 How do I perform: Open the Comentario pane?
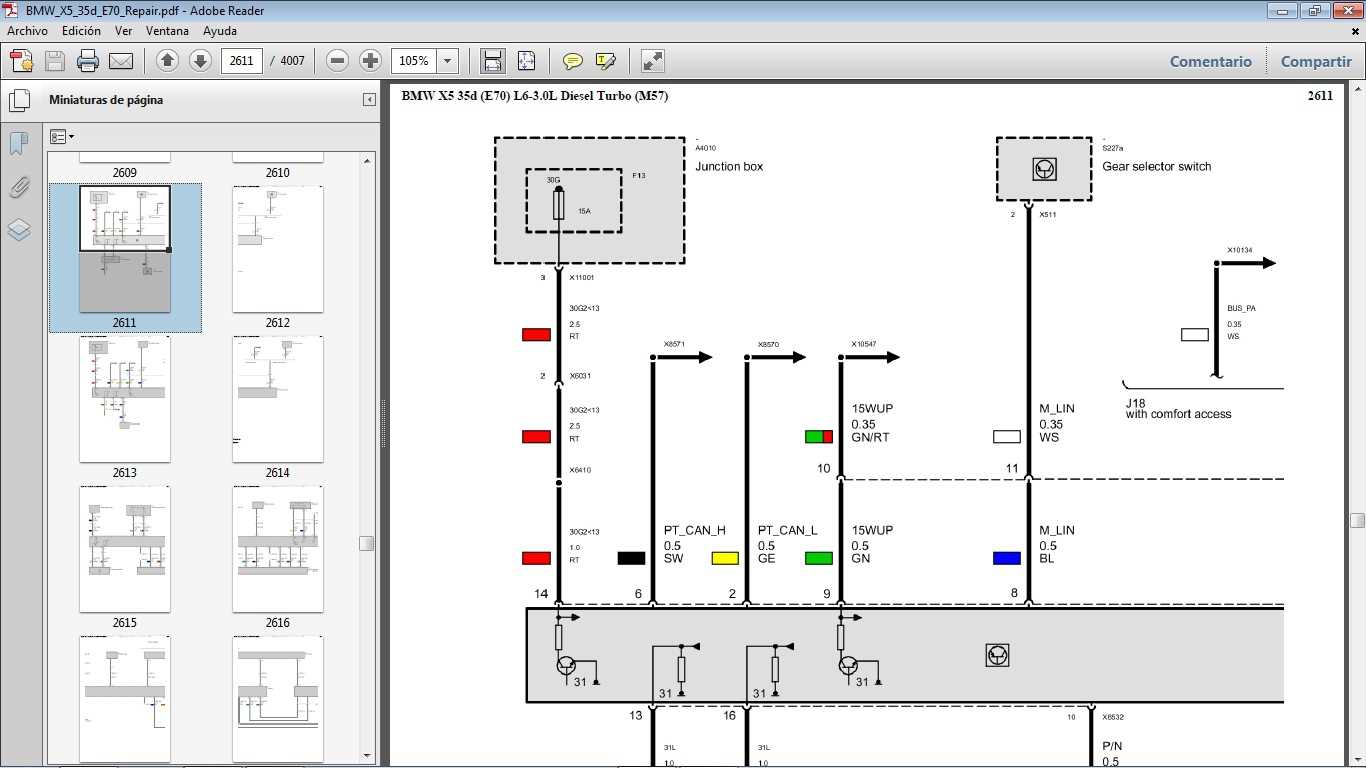coord(1211,61)
